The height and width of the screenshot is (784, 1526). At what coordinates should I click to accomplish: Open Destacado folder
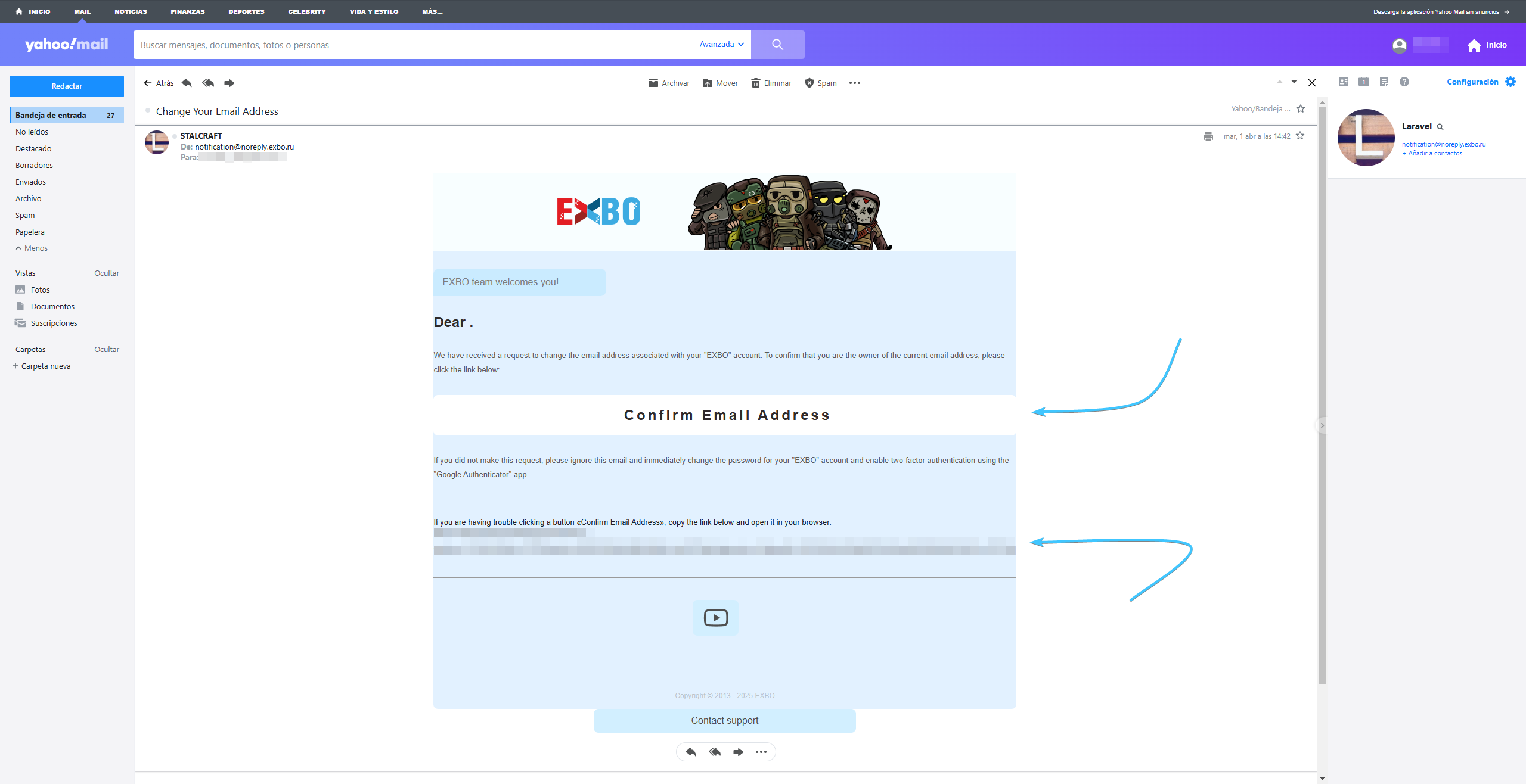[33, 148]
